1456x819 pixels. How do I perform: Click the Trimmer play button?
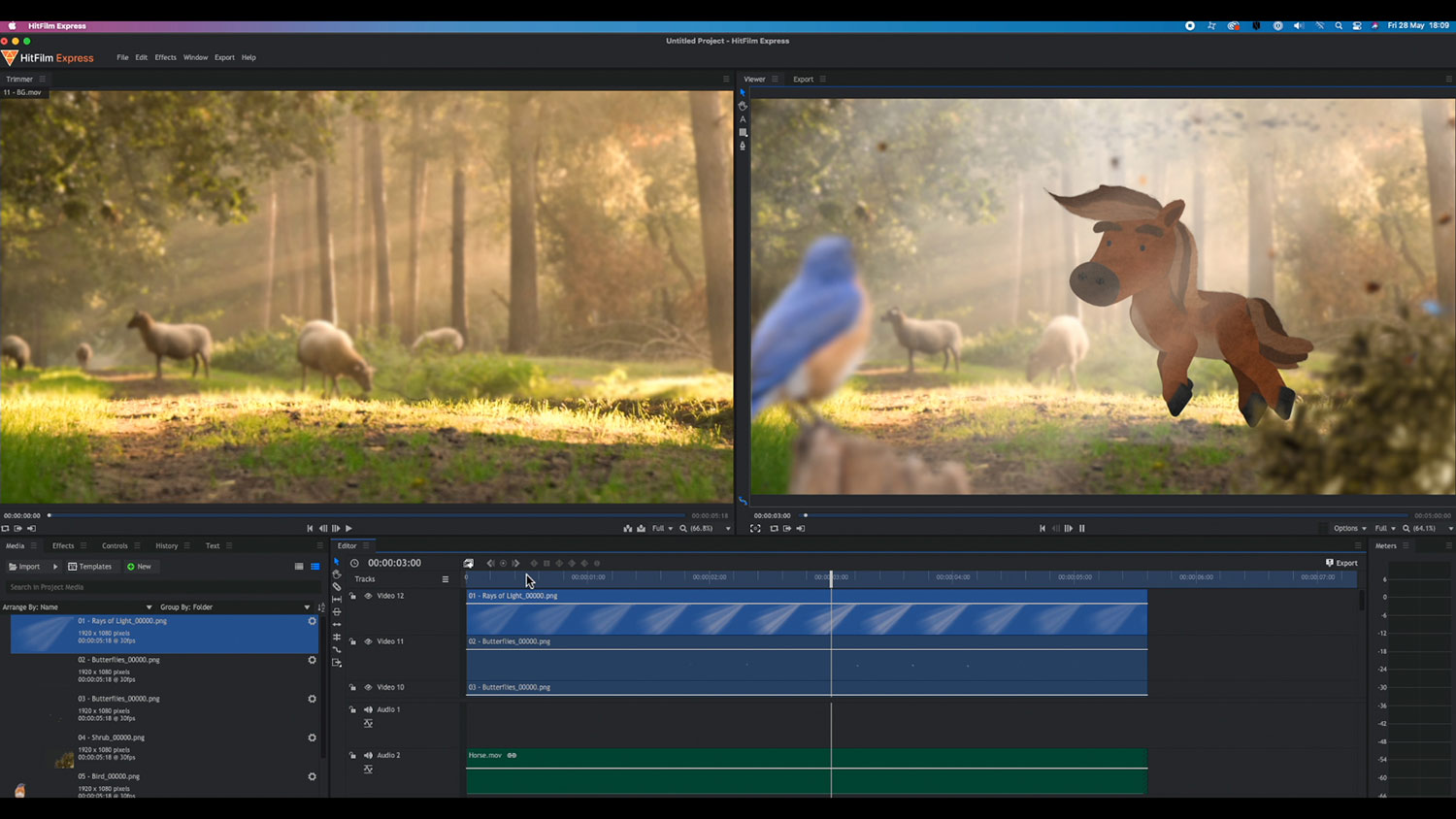(x=348, y=529)
